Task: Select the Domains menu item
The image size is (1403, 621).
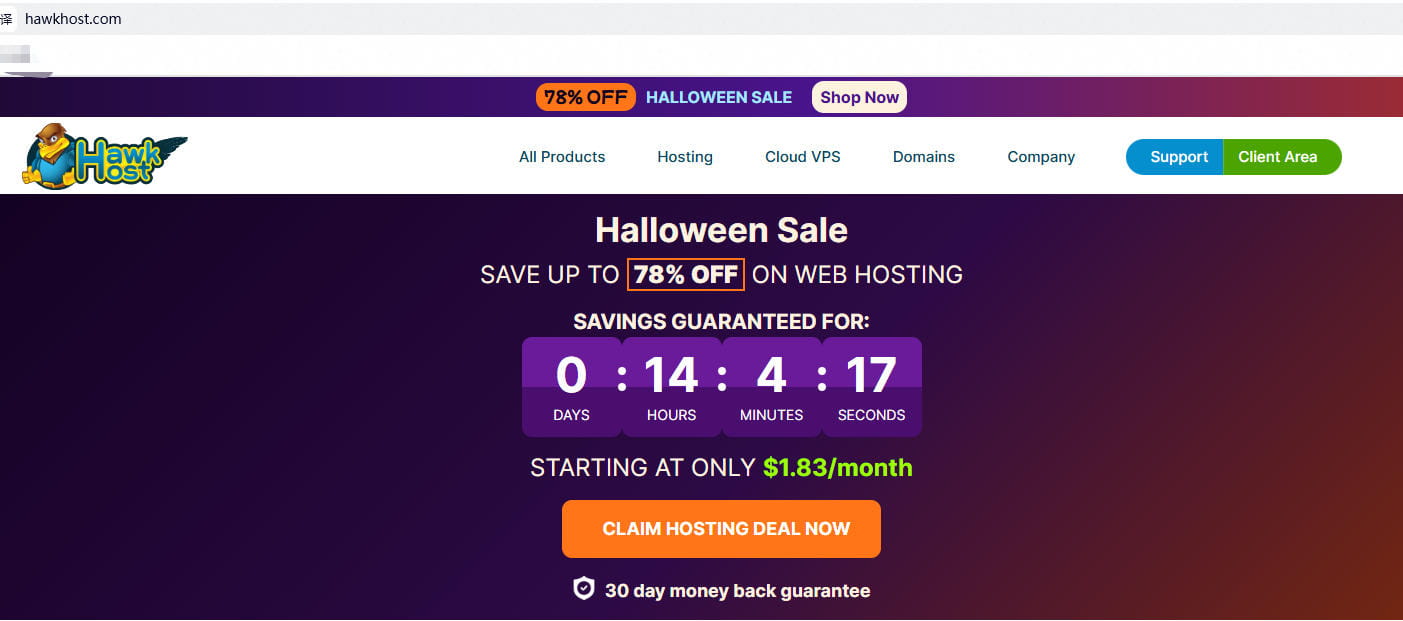Action: tap(924, 157)
